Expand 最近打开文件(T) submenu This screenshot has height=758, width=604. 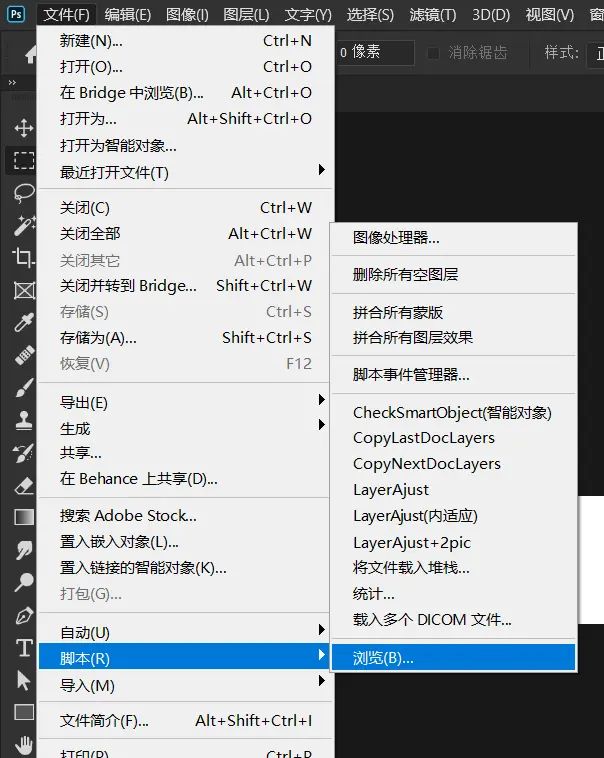point(186,172)
